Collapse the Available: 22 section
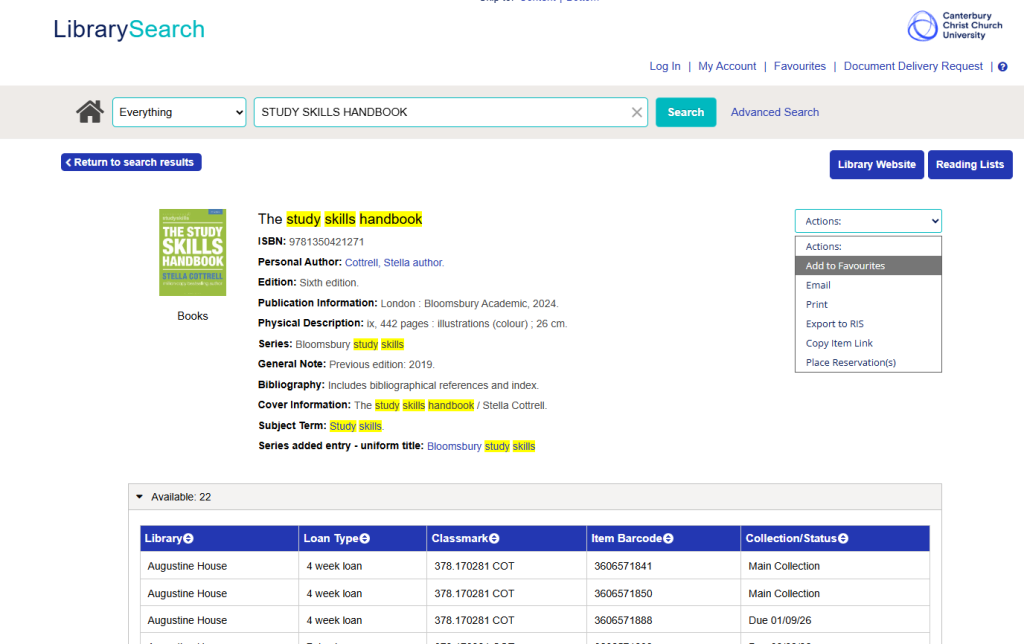 pos(139,497)
